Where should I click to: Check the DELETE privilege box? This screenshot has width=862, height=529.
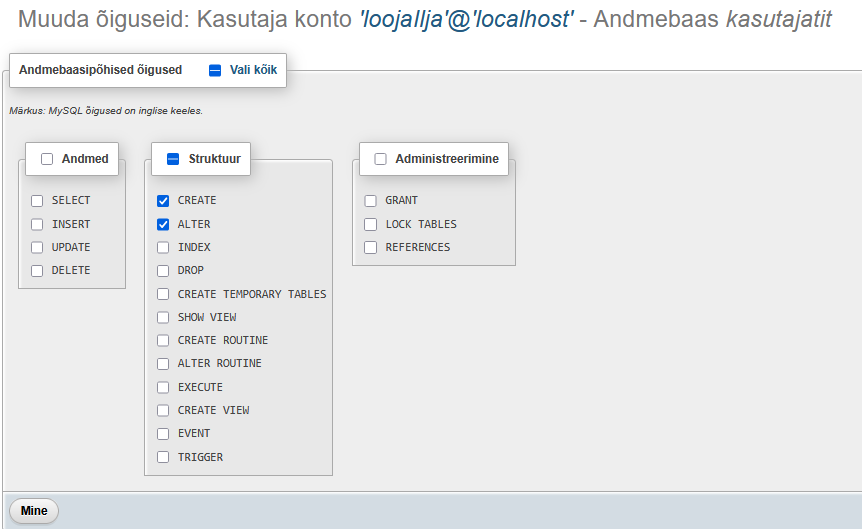[x=37, y=270]
